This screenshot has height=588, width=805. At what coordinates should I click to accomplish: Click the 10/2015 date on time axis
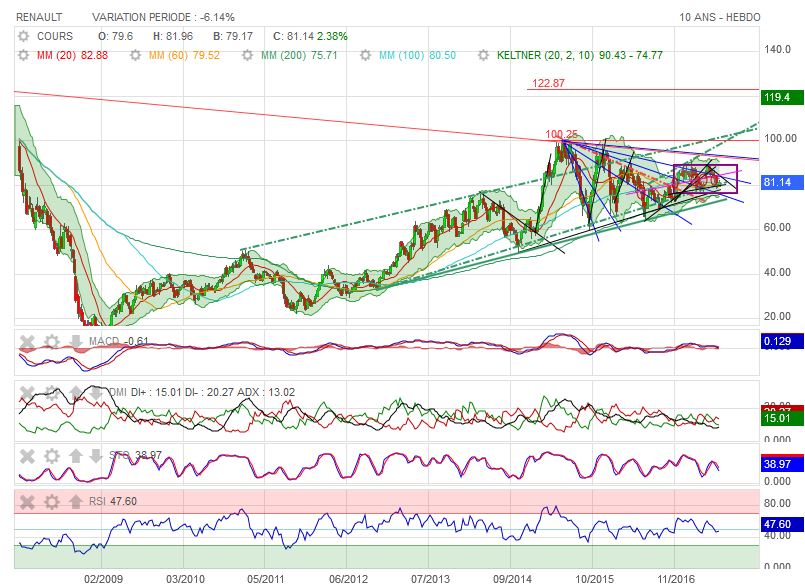click(x=594, y=579)
